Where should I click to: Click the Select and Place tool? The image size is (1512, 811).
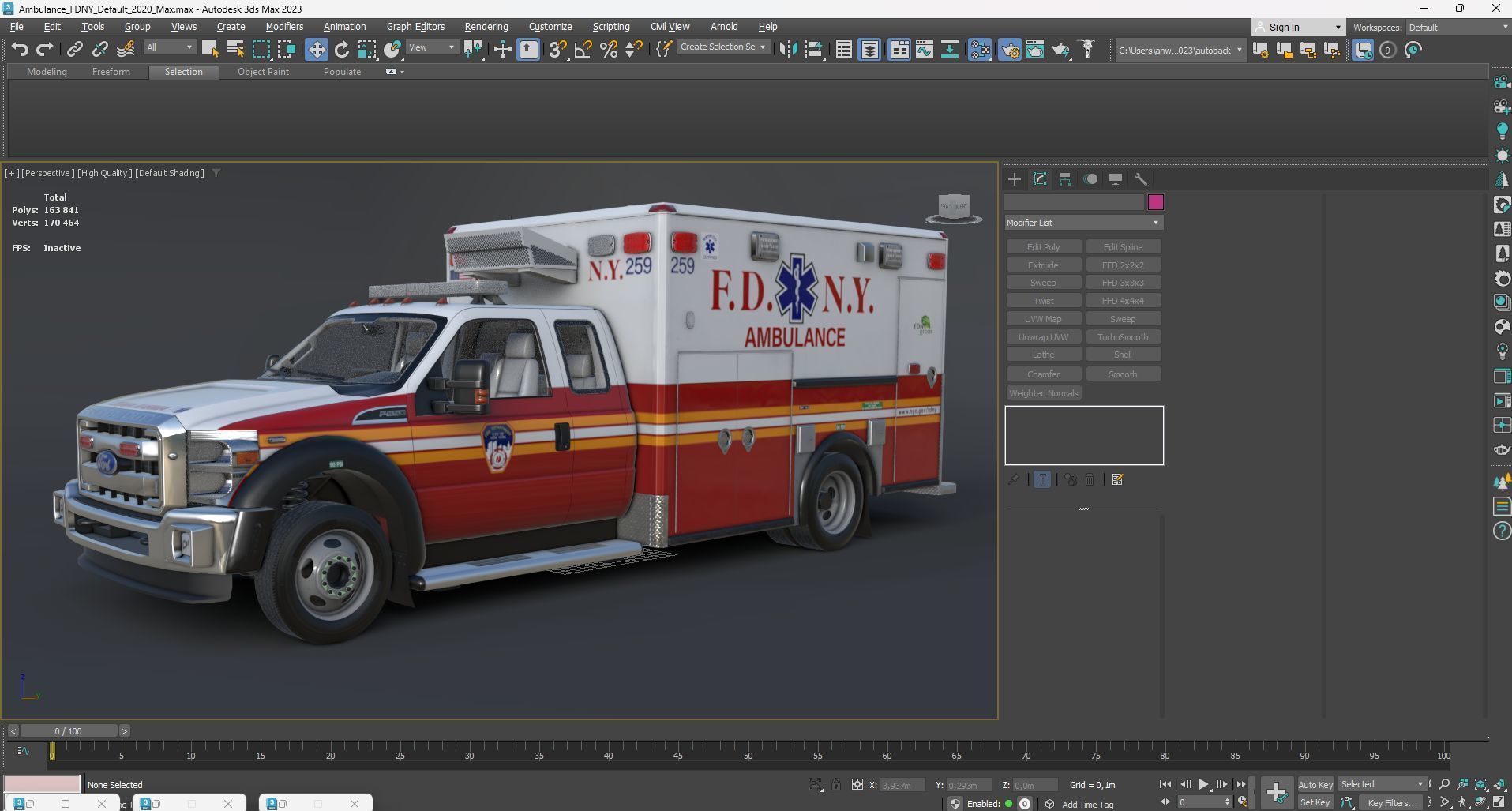392,50
